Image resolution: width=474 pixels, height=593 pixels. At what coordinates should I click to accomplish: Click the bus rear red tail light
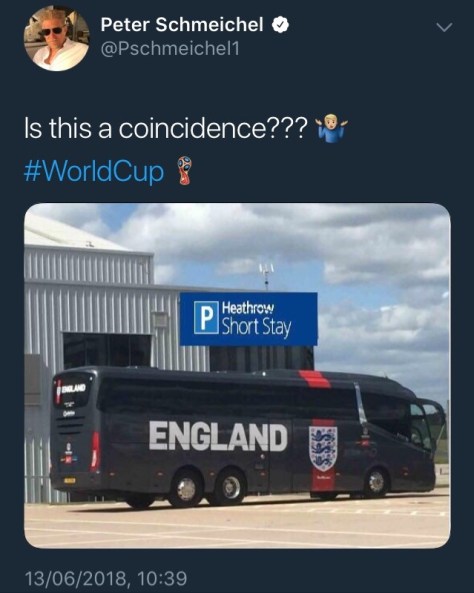tap(95, 451)
